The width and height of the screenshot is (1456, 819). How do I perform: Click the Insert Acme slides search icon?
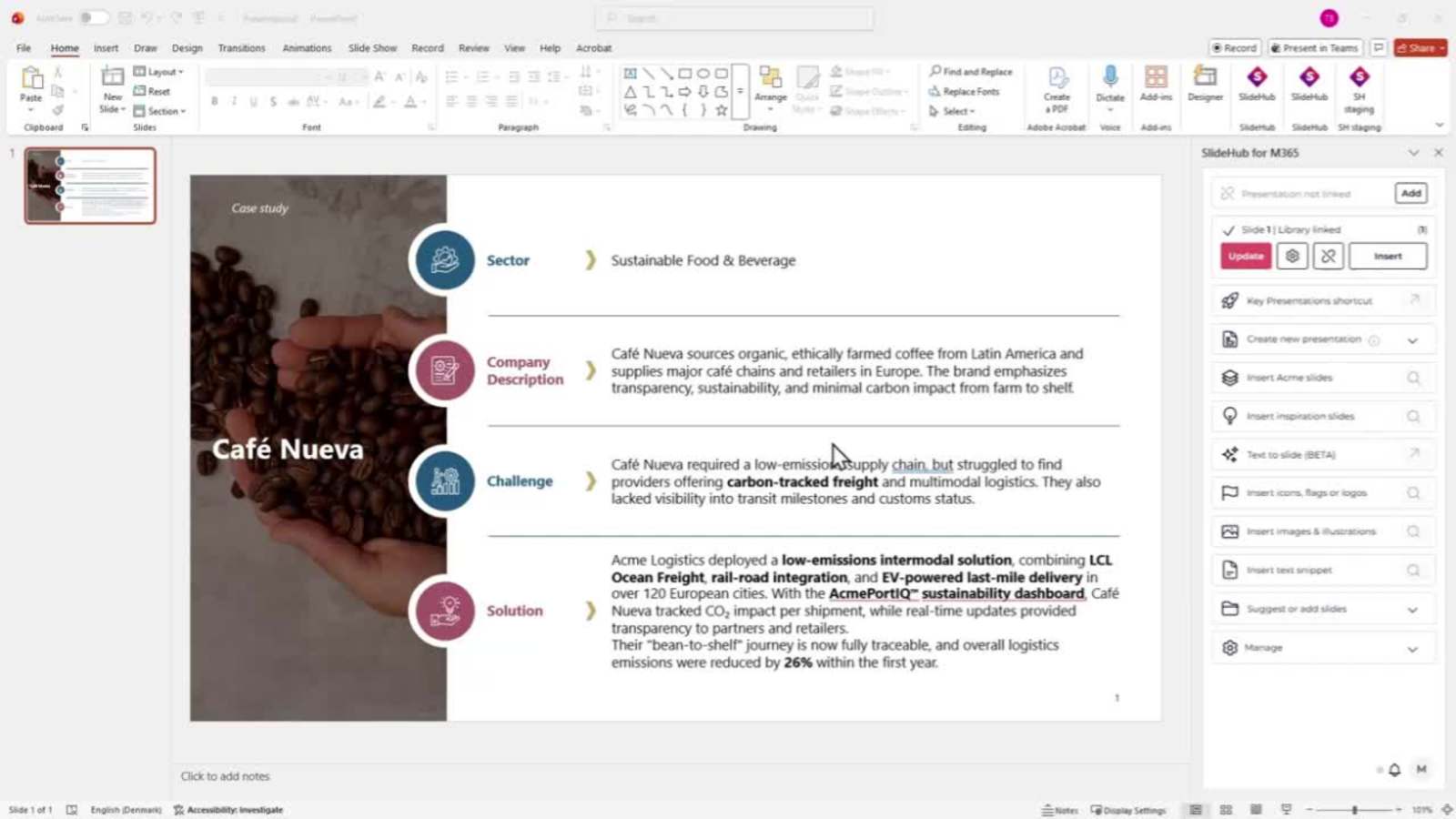(1413, 378)
